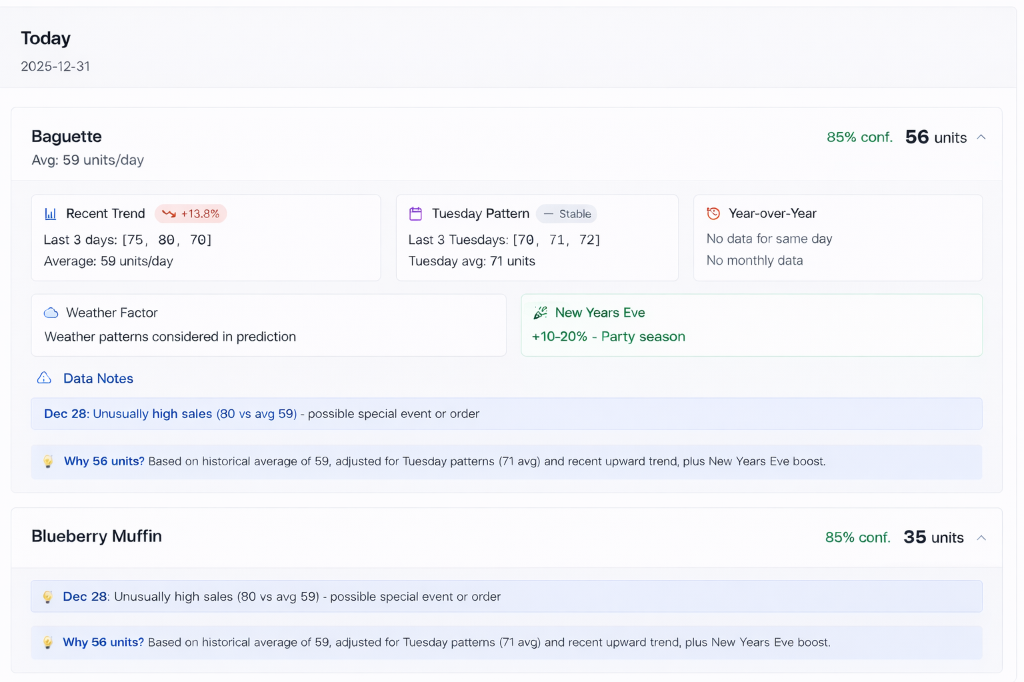Select the Blueberry Muffin card title

click(96, 536)
